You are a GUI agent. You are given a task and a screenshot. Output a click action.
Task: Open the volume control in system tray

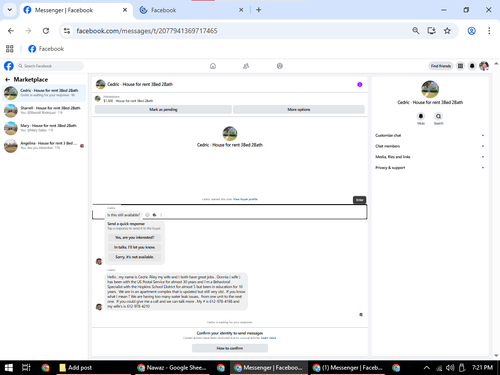[450, 368]
